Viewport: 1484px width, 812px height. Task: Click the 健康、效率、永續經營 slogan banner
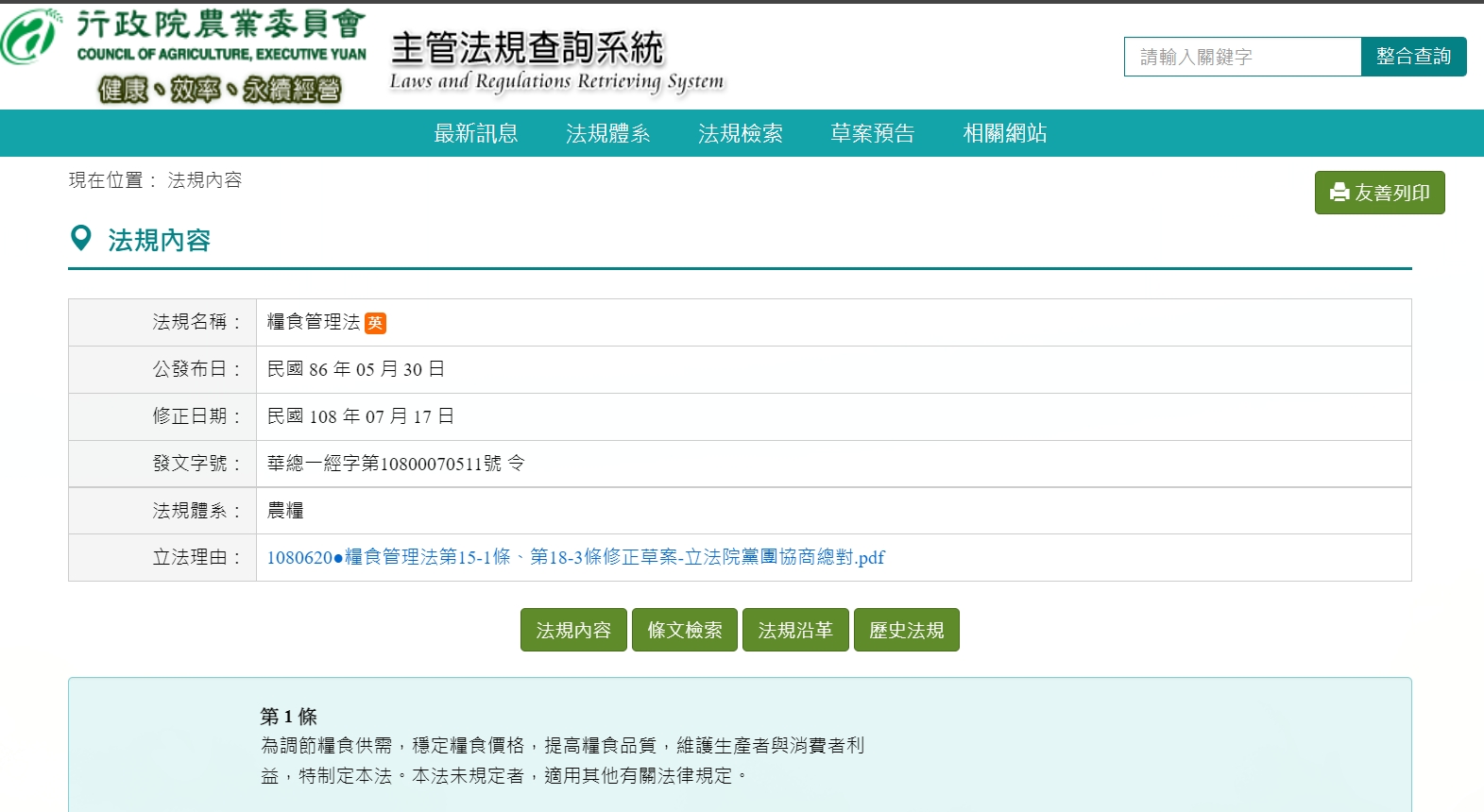(x=219, y=90)
